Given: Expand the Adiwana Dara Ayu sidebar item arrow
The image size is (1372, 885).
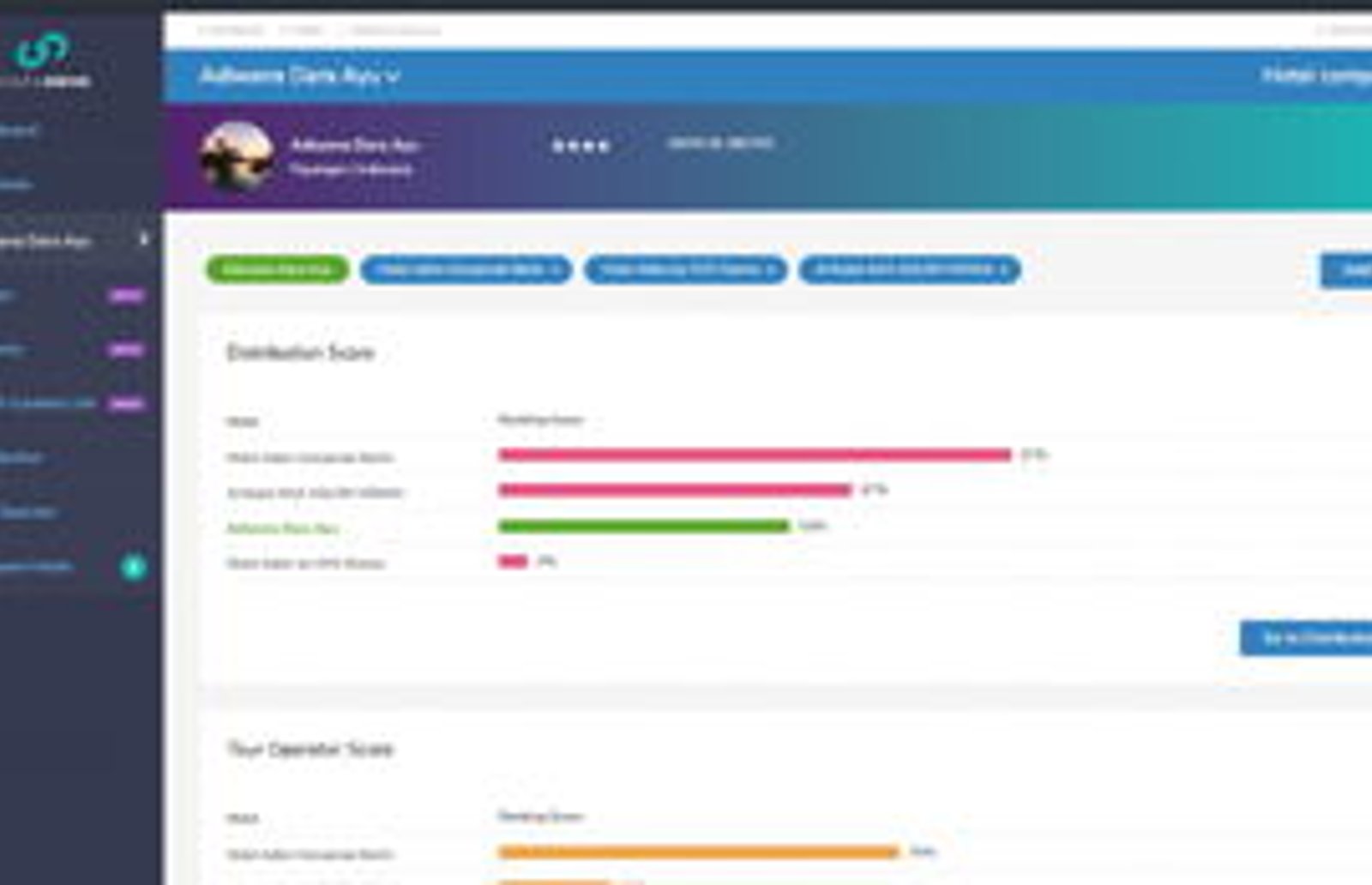Looking at the screenshot, I should point(143,240).
